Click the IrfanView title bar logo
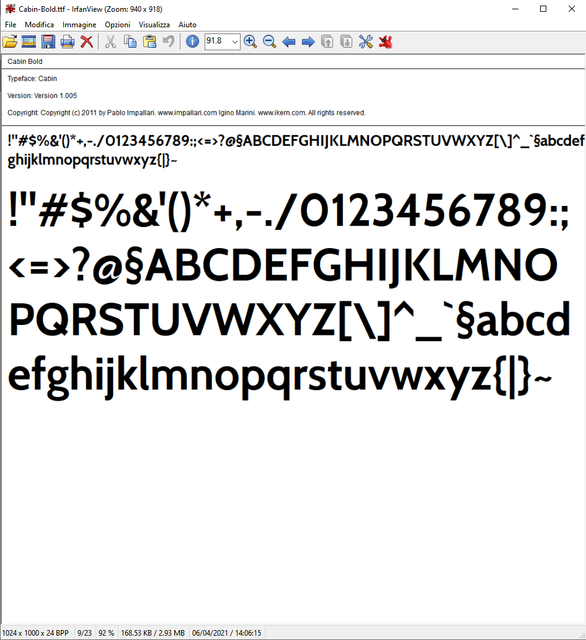Image resolution: width=586 pixels, height=640 pixels. point(10,9)
